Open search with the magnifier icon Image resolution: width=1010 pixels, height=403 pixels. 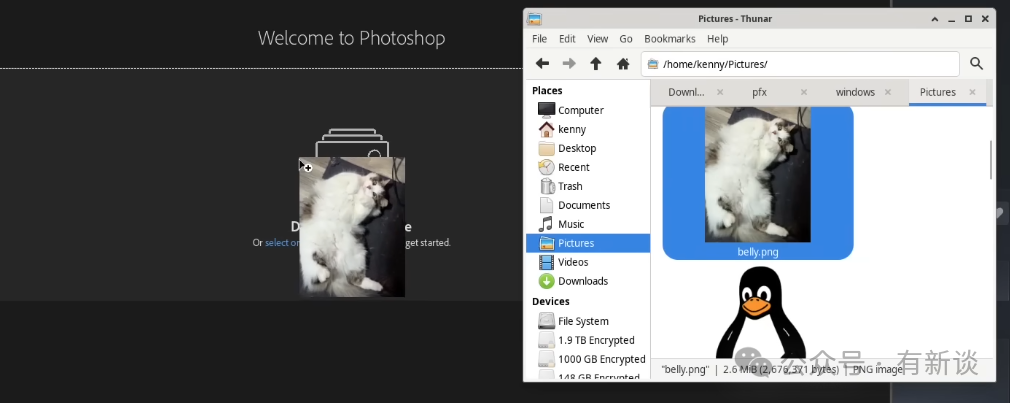(977, 64)
